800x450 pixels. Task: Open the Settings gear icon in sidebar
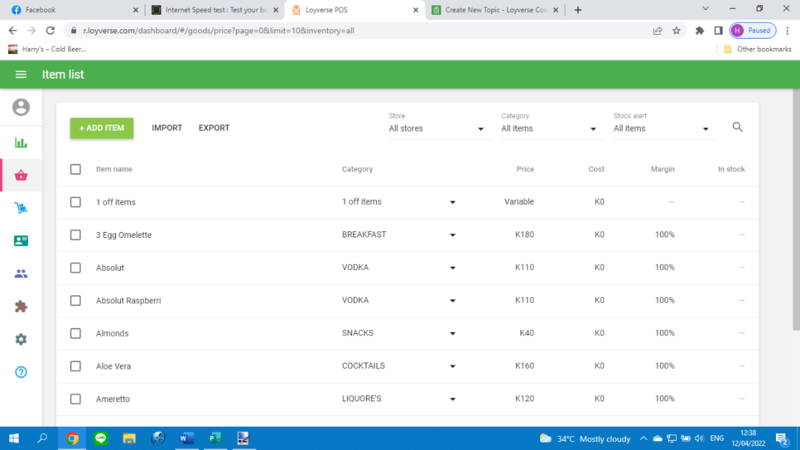(21, 340)
